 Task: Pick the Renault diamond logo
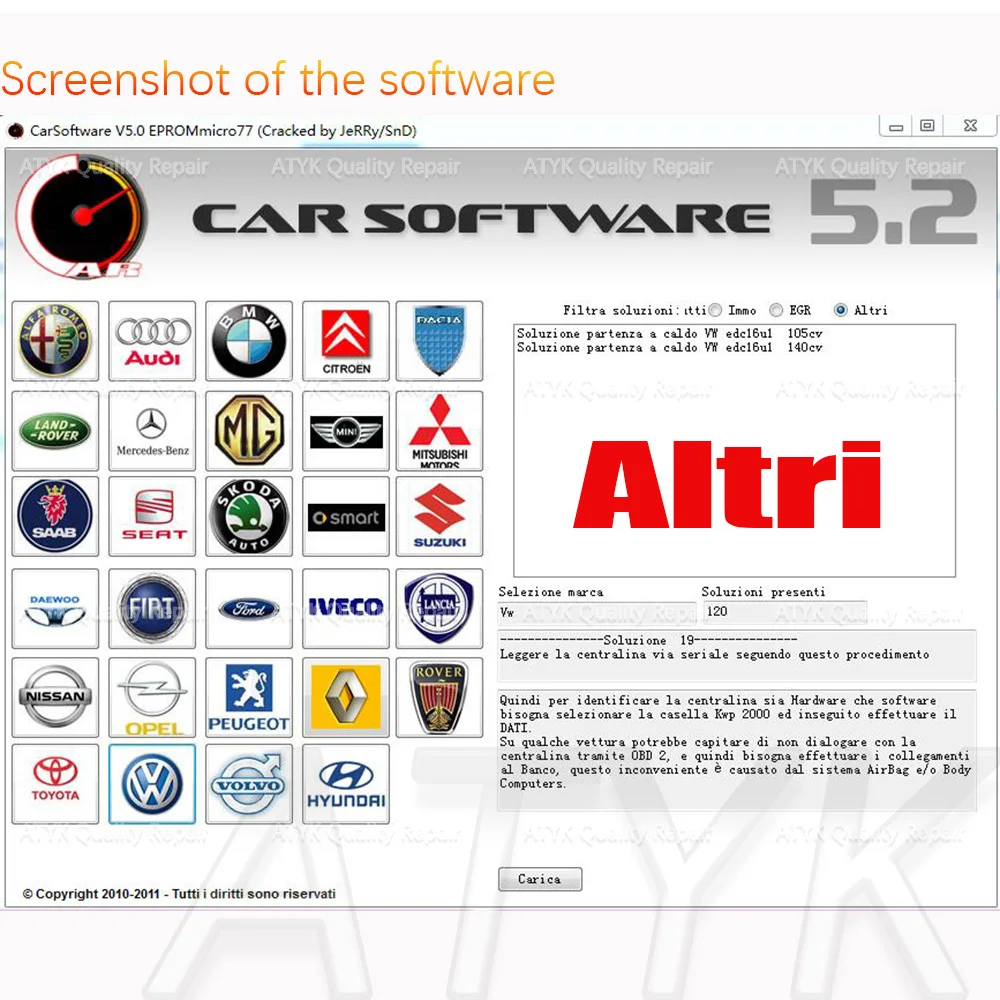click(x=346, y=698)
